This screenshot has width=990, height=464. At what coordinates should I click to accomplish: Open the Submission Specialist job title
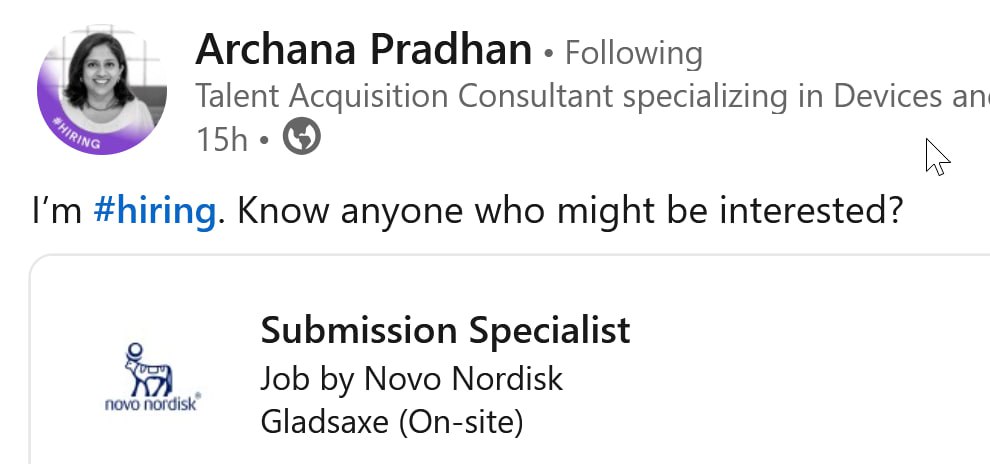tap(445, 330)
